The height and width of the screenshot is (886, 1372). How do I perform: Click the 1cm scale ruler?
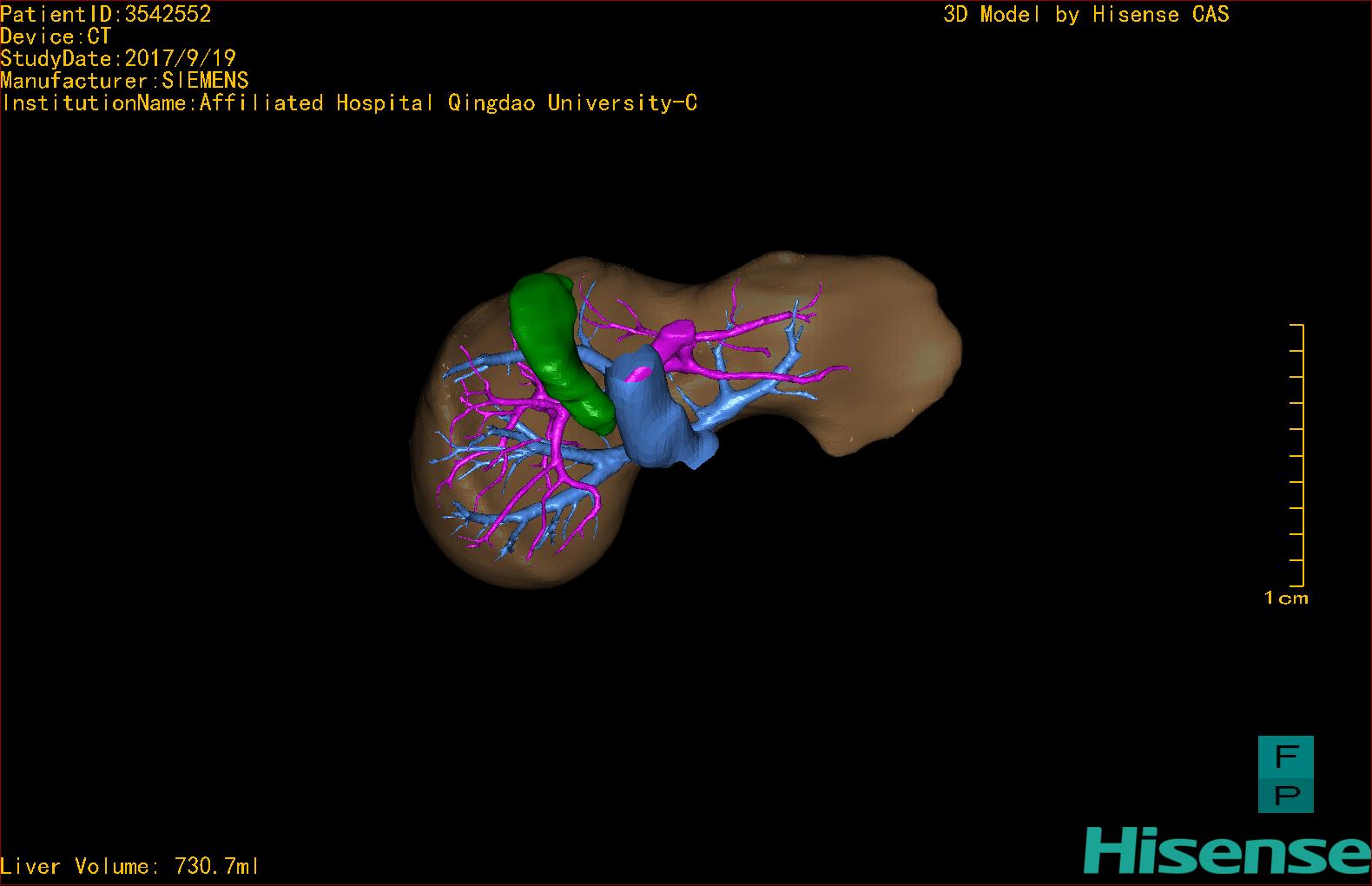tap(1297, 455)
